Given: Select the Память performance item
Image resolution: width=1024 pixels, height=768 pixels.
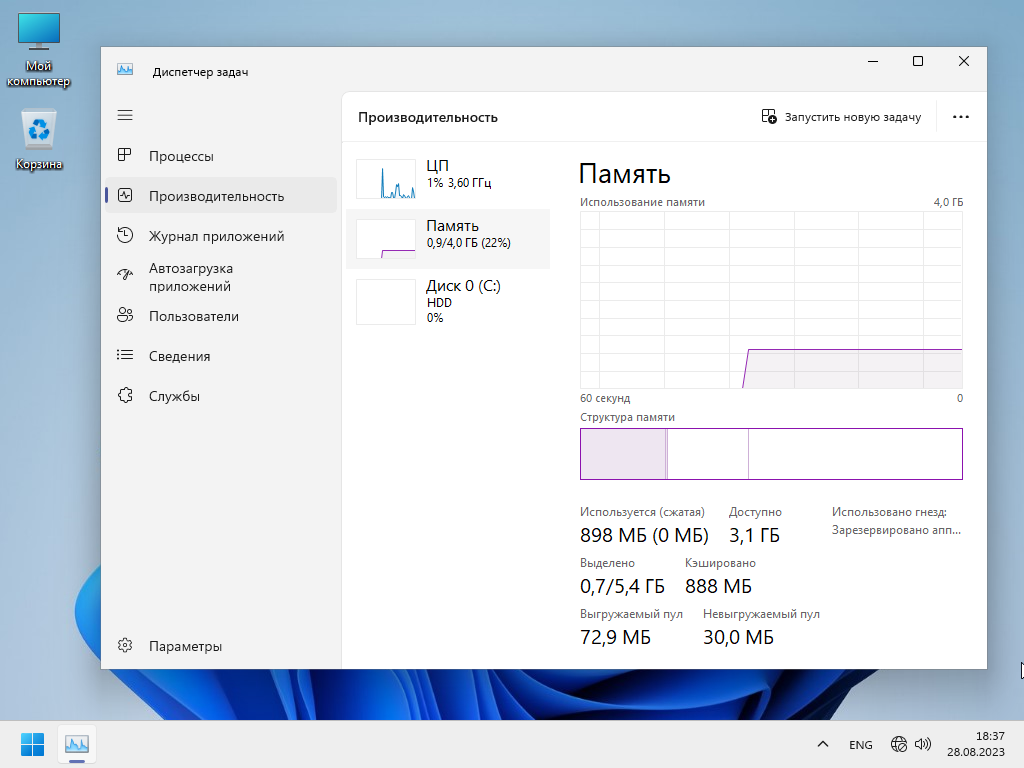Looking at the screenshot, I should [x=448, y=238].
